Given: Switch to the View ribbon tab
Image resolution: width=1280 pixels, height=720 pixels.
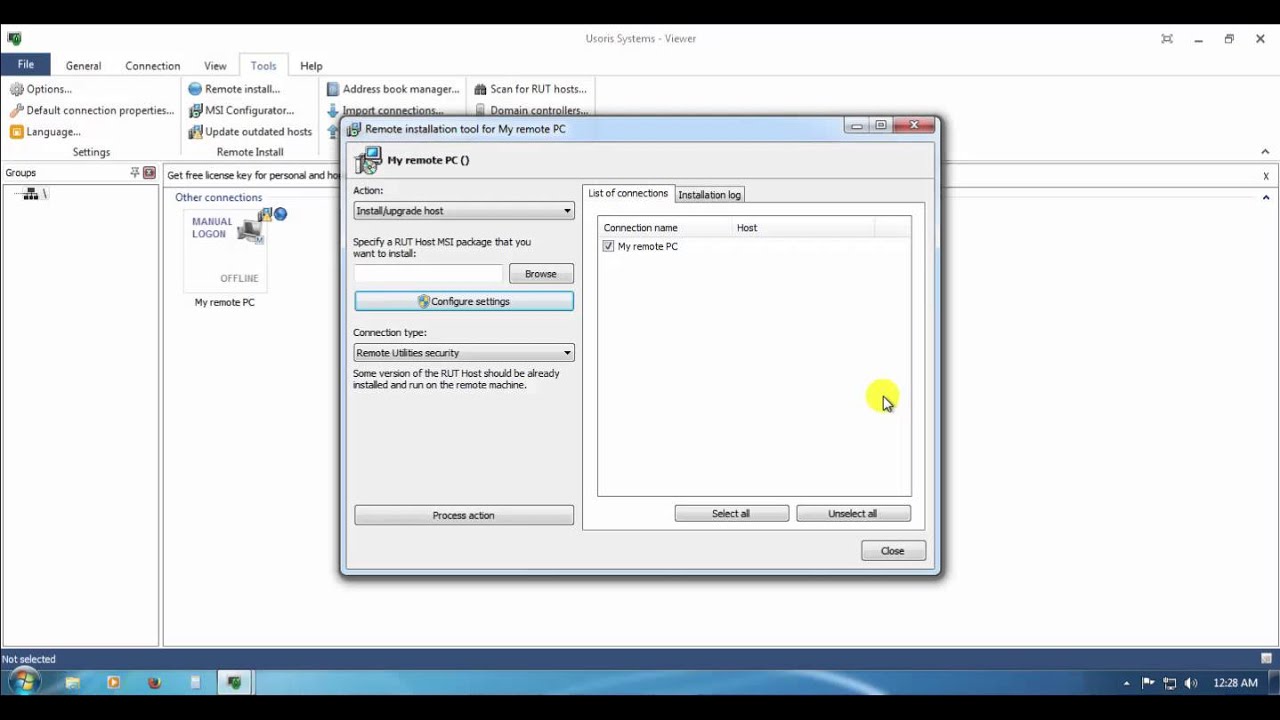Looking at the screenshot, I should coord(215,66).
